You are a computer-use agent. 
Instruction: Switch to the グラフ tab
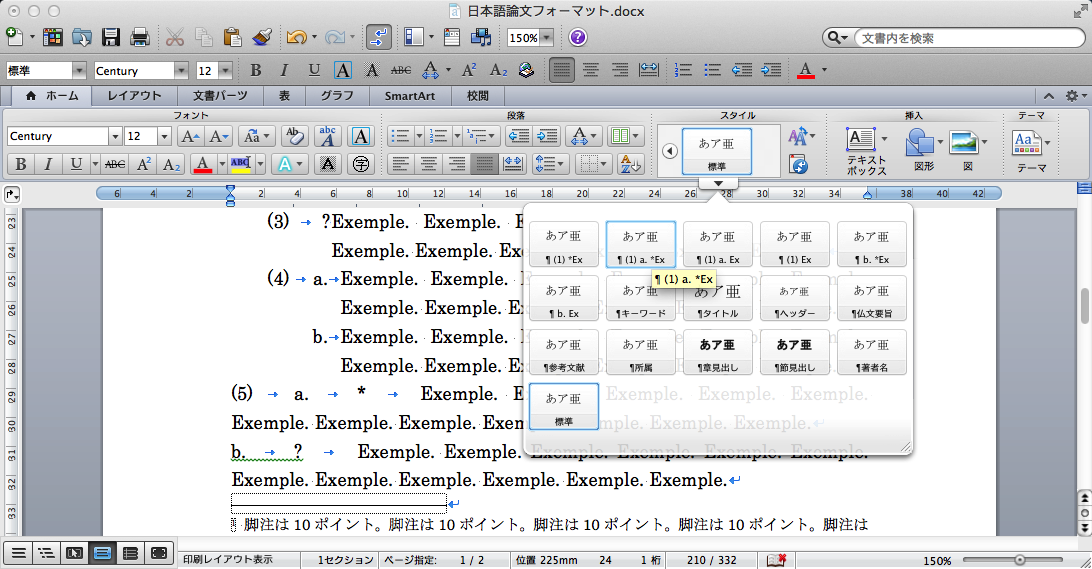click(337, 95)
